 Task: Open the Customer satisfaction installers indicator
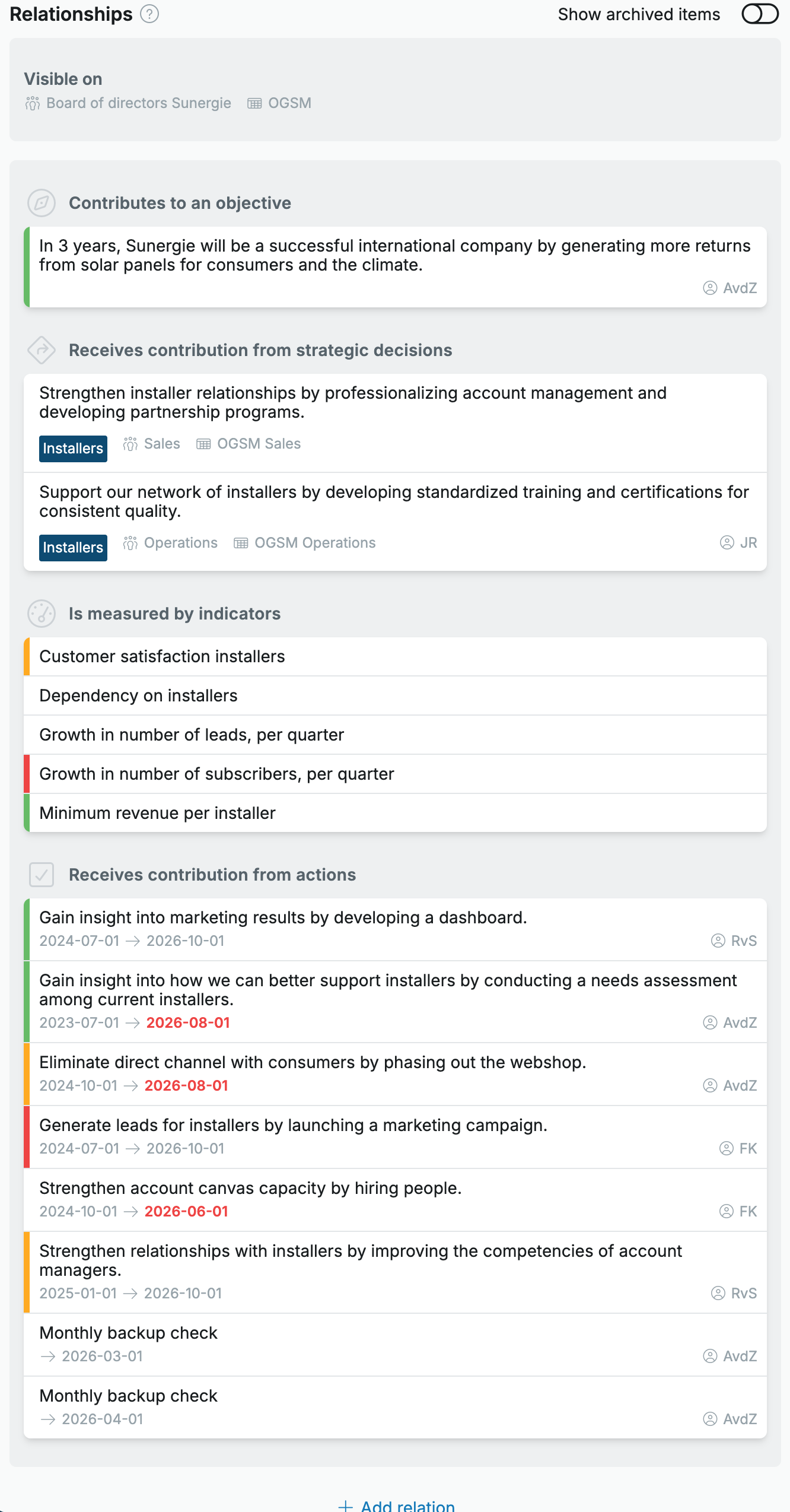(395, 656)
